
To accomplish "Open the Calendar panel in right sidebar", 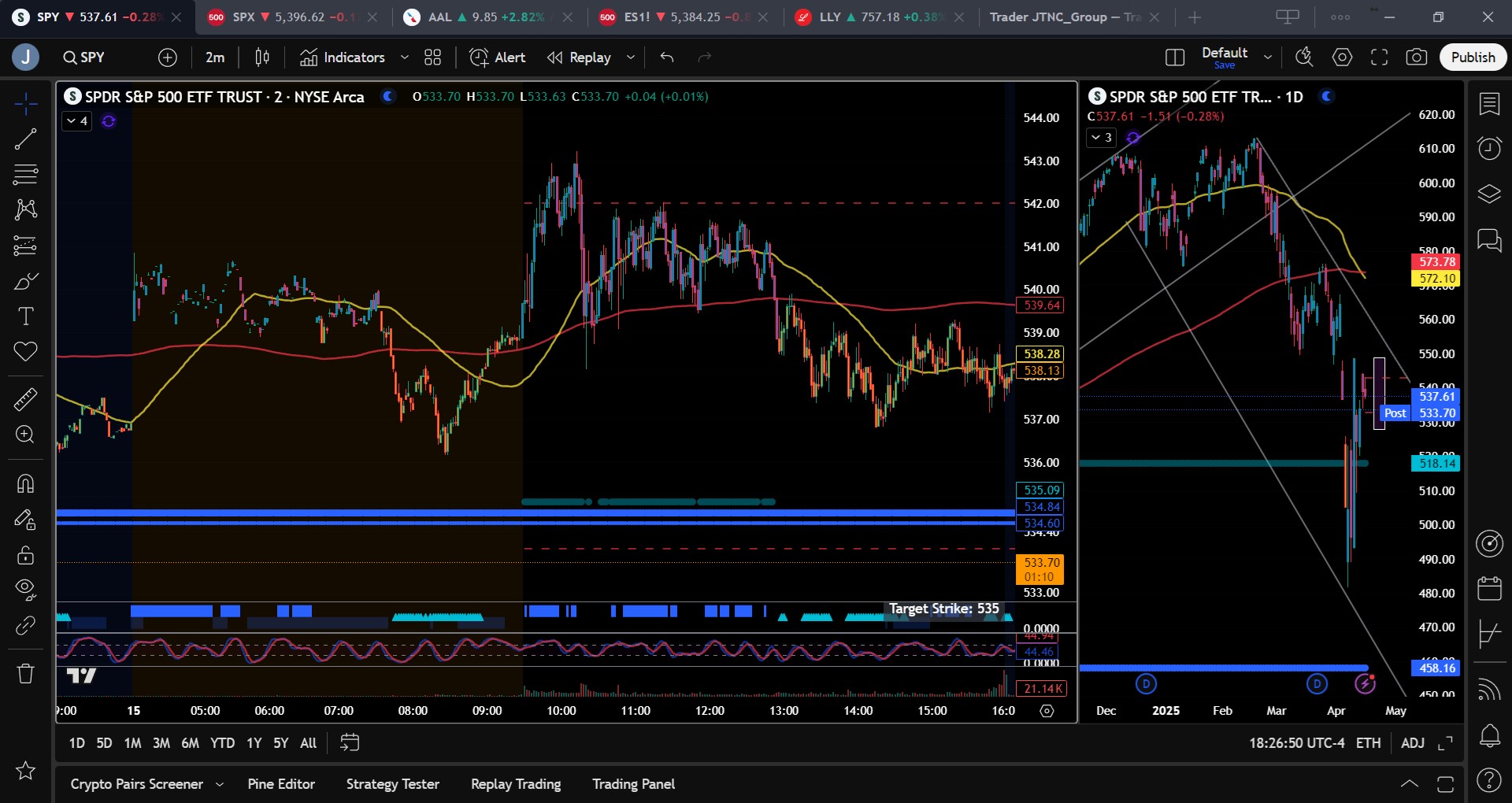I will pyautogui.click(x=1489, y=588).
